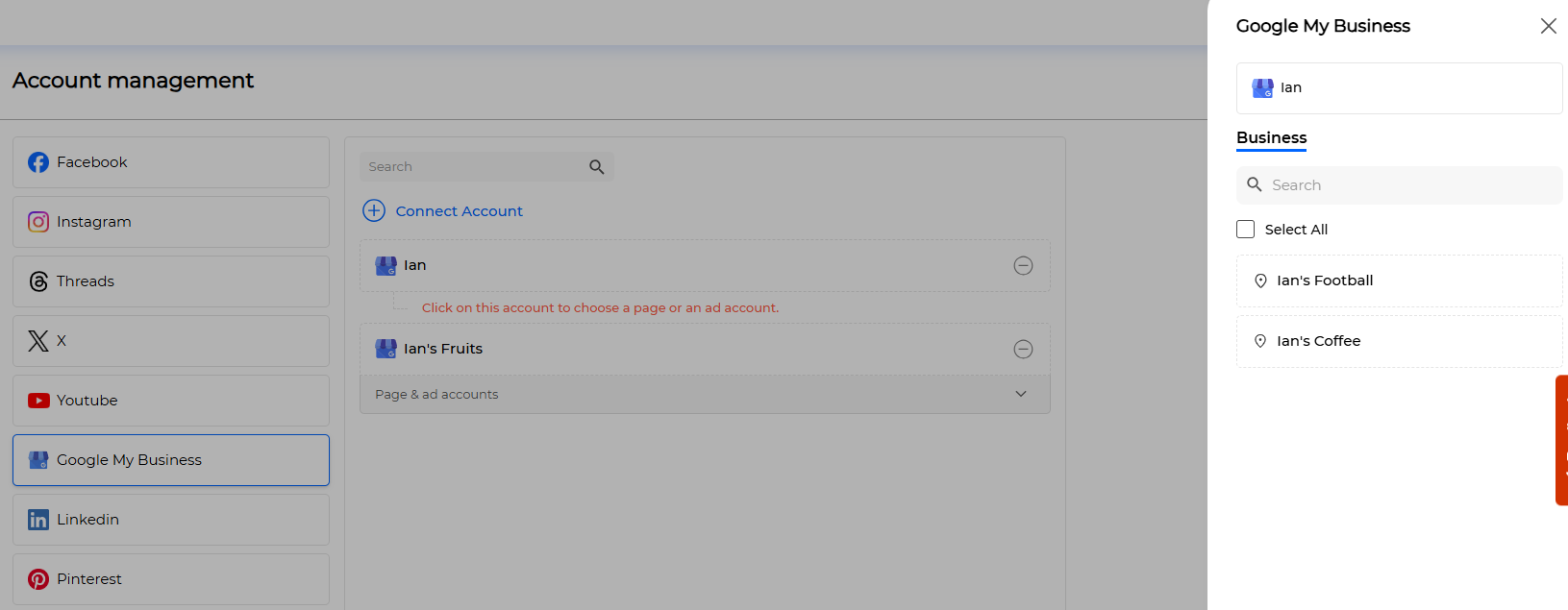This screenshot has width=1568, height=610.
Task: Click the store icon in panel's Ian field
Action: (x=1263, y=87)
